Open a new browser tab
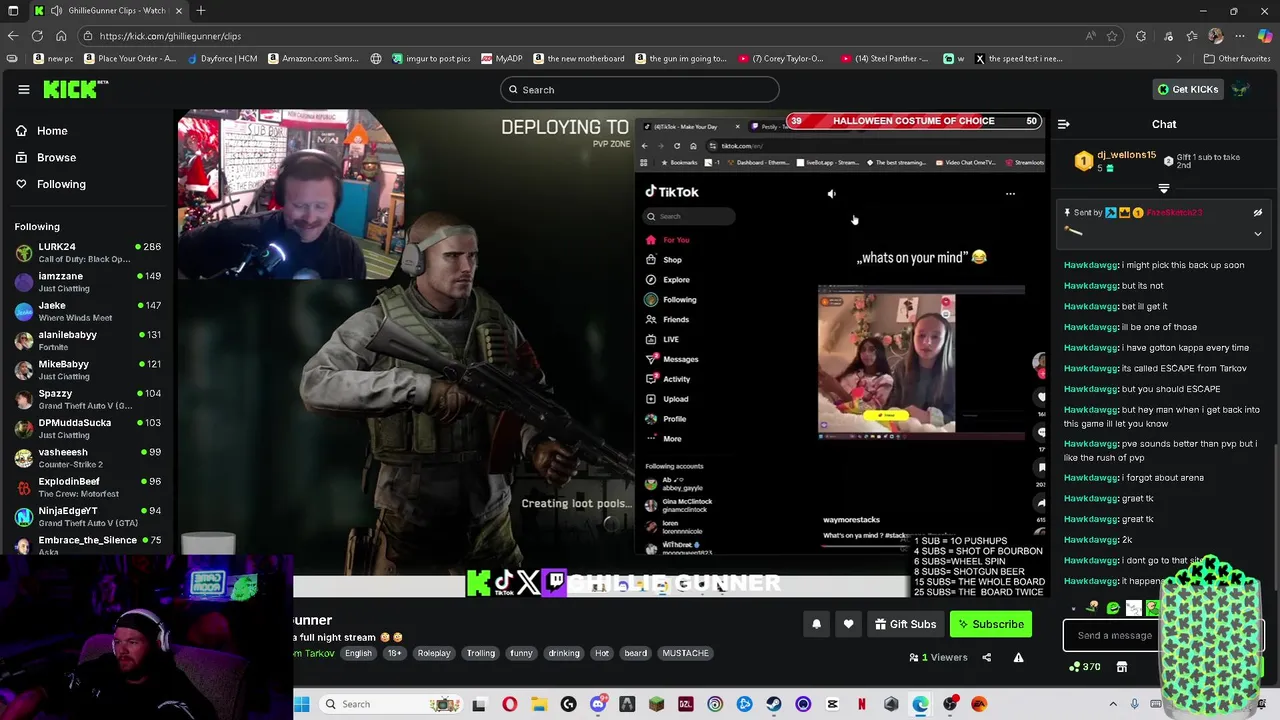This screenshot has height=720, width=1280. pyautogui.click(x=201, y=11)
